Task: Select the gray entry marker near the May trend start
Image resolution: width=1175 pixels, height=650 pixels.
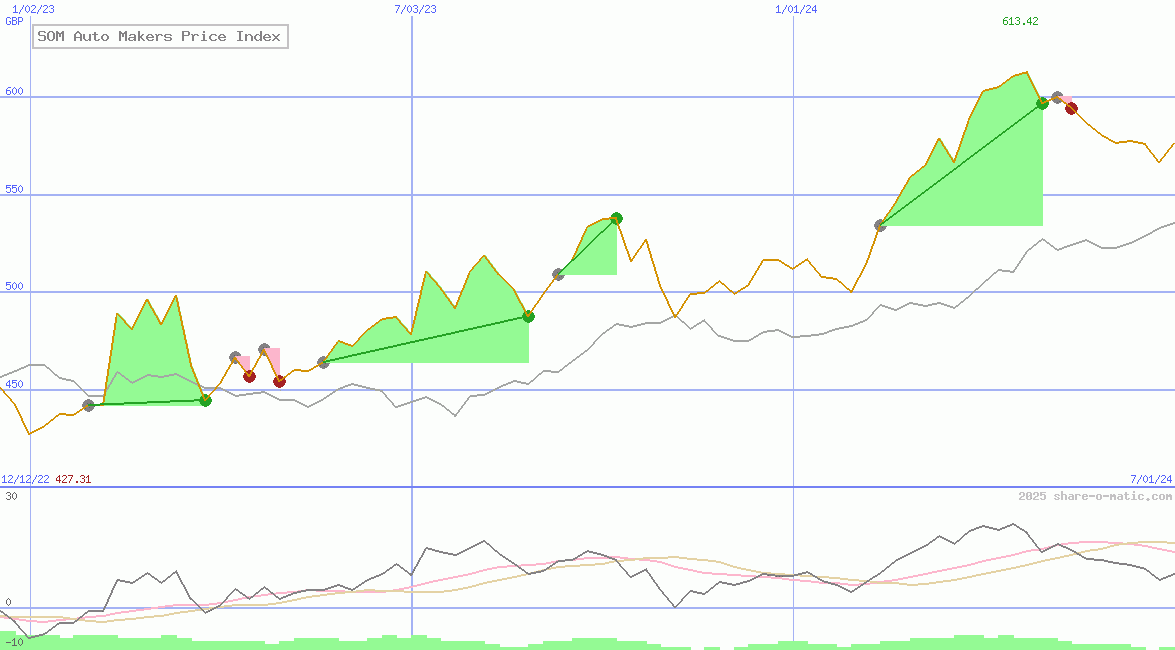Action: (x=323, y=362)
